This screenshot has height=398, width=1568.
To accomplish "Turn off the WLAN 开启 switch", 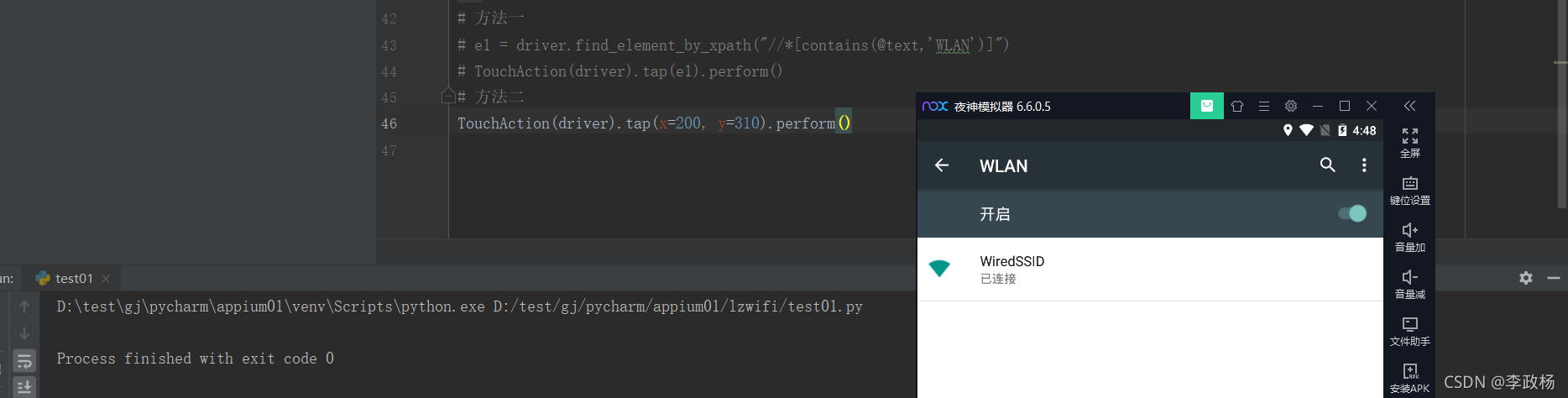I will click(1352, 214).
